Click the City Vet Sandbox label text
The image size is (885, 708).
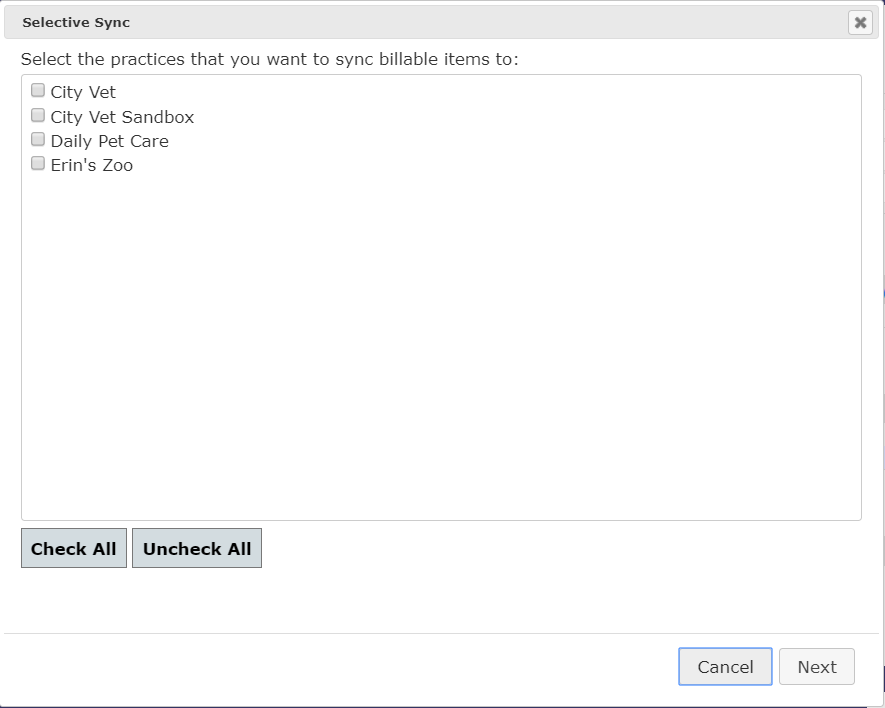[122, 117]
